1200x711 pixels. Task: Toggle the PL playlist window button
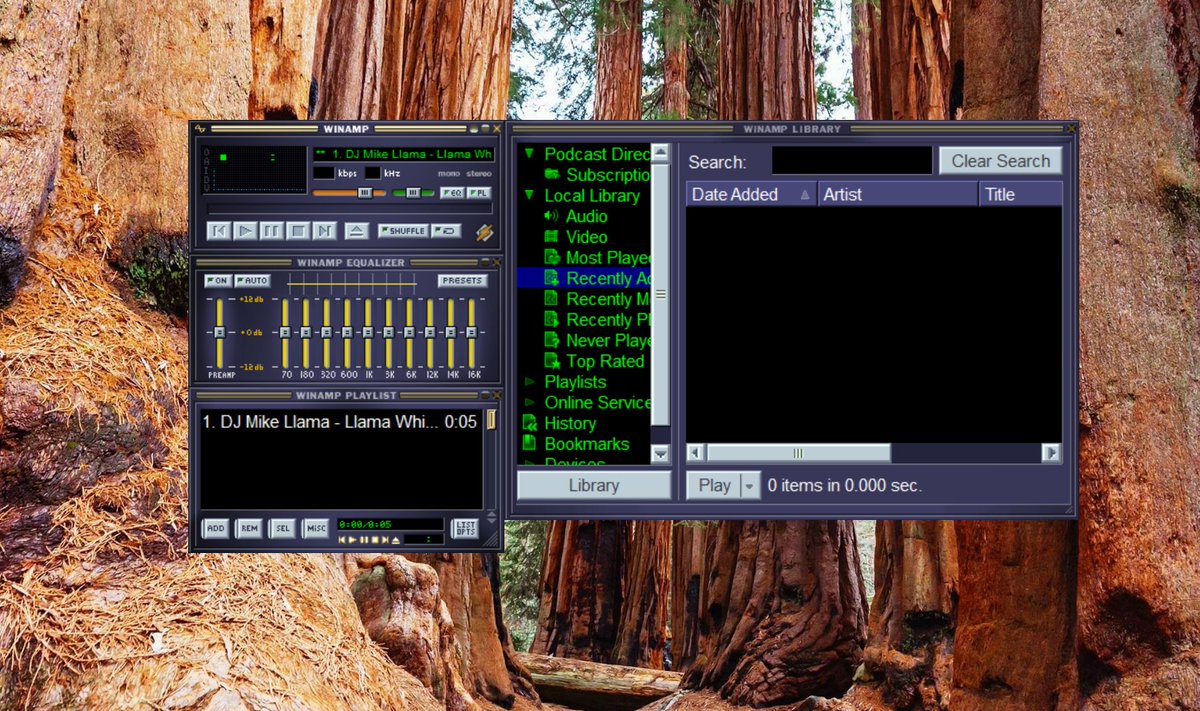click(479, 192)
